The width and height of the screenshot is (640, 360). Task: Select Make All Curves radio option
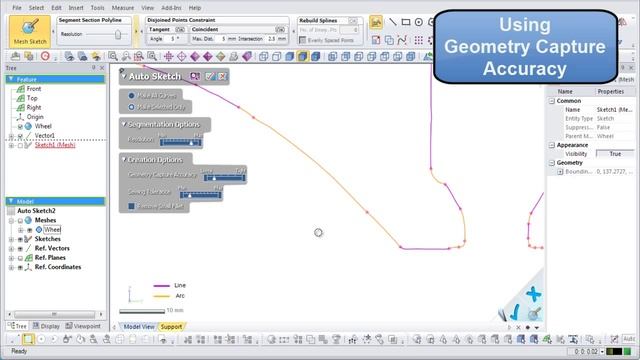131,96
